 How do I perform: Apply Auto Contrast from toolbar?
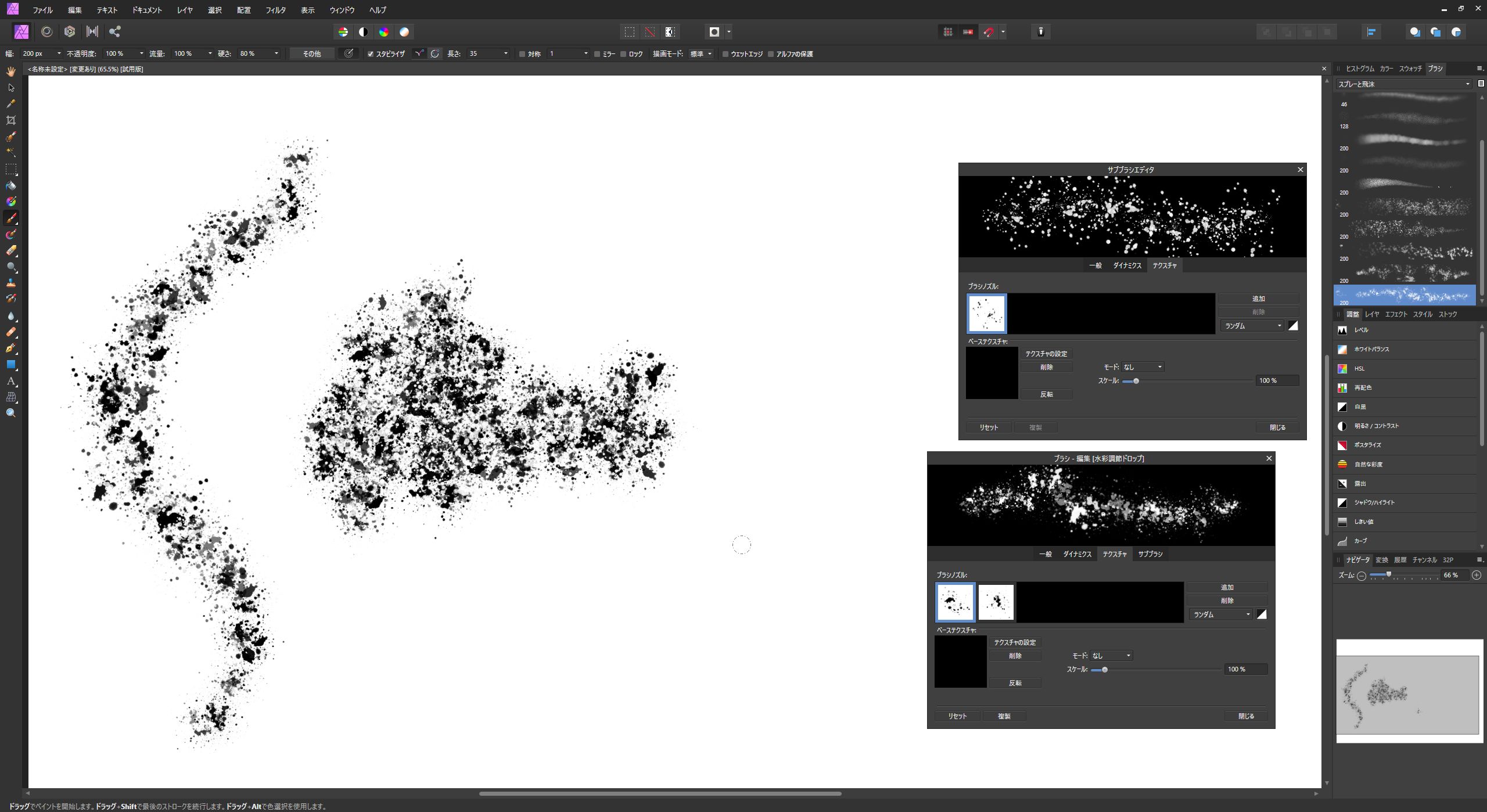[364, 32]
